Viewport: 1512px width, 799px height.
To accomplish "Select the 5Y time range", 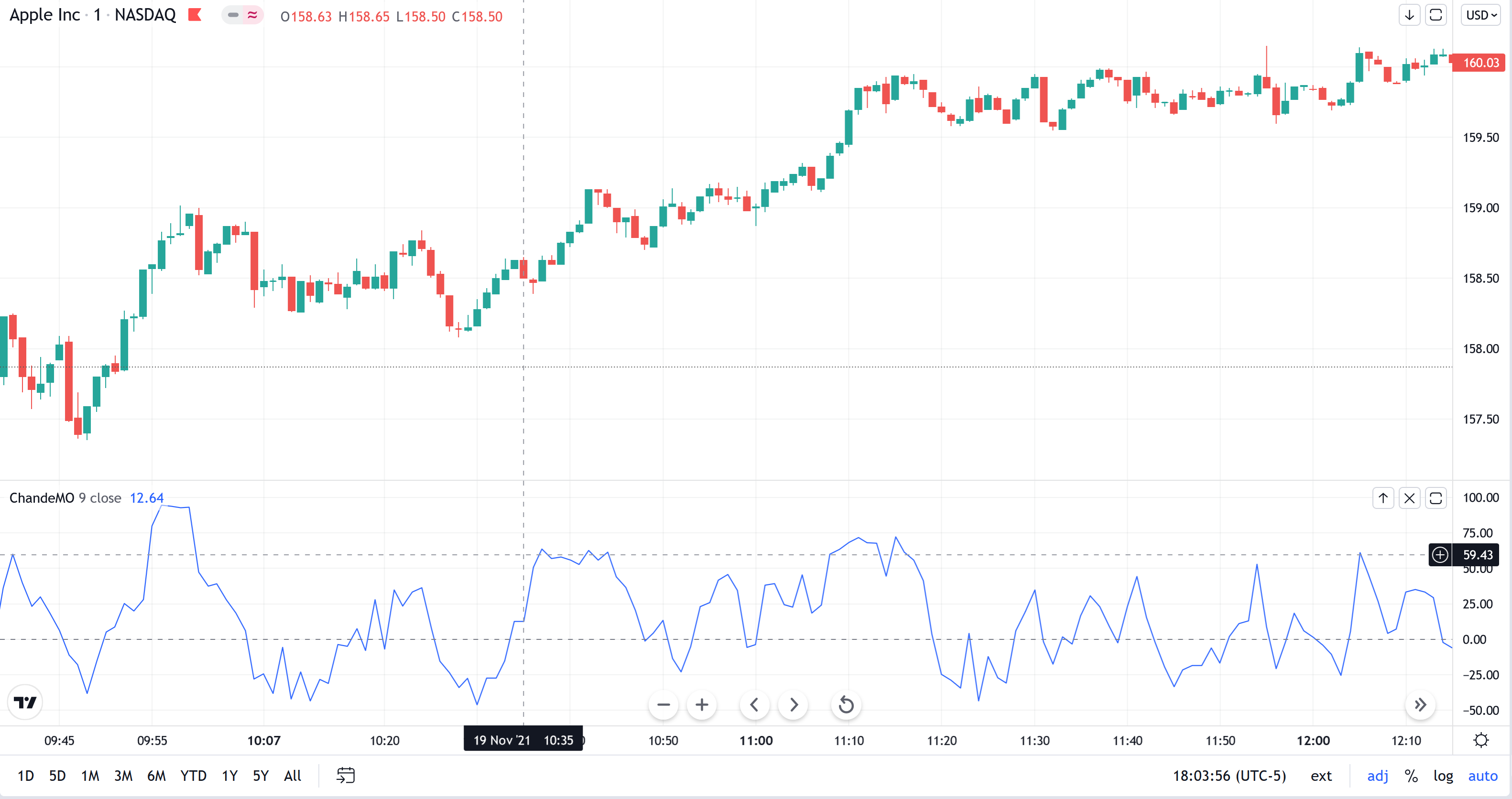I will (261, 776).
